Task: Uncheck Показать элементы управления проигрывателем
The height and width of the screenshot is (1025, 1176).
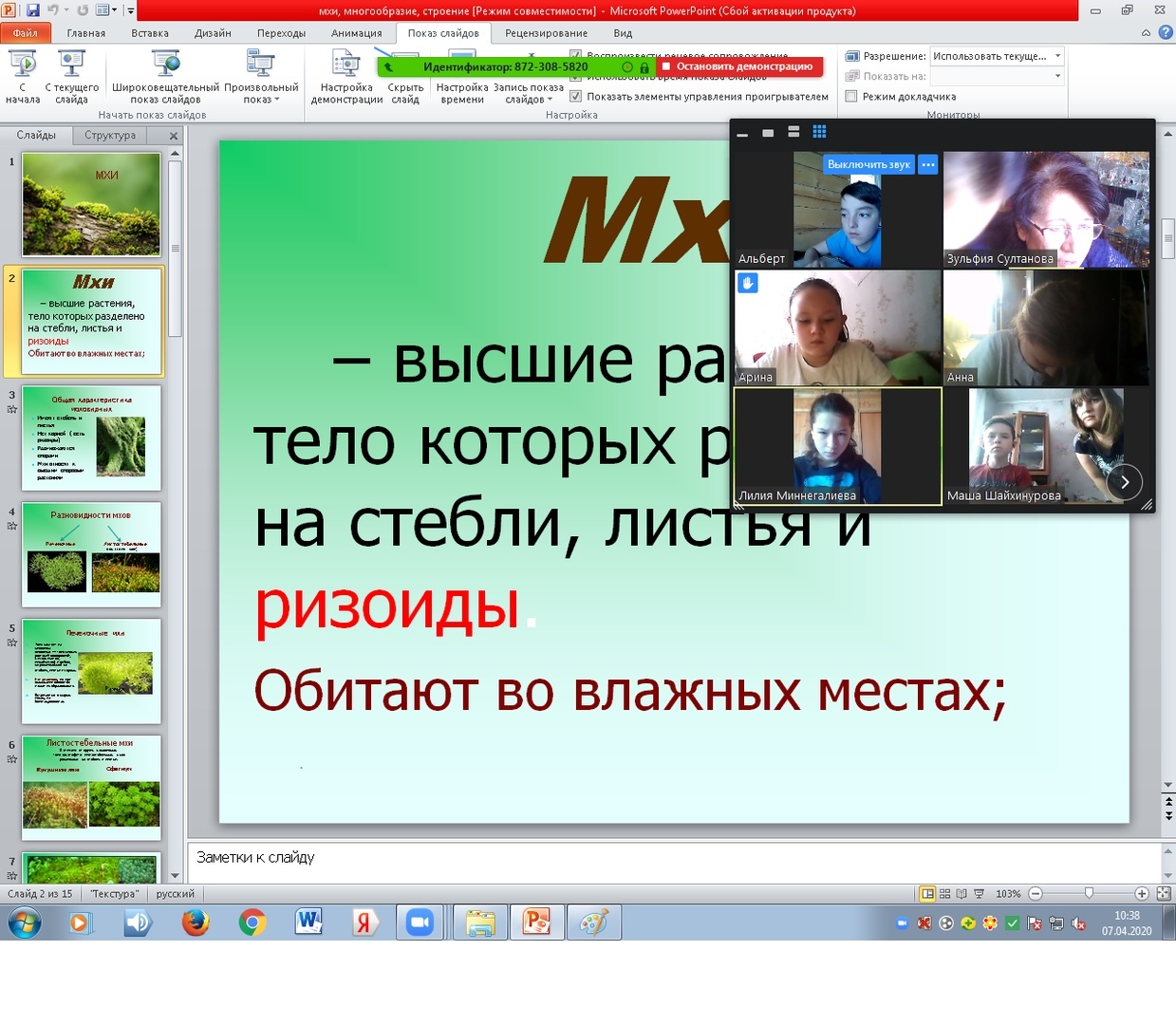Action: coord(575,96)
